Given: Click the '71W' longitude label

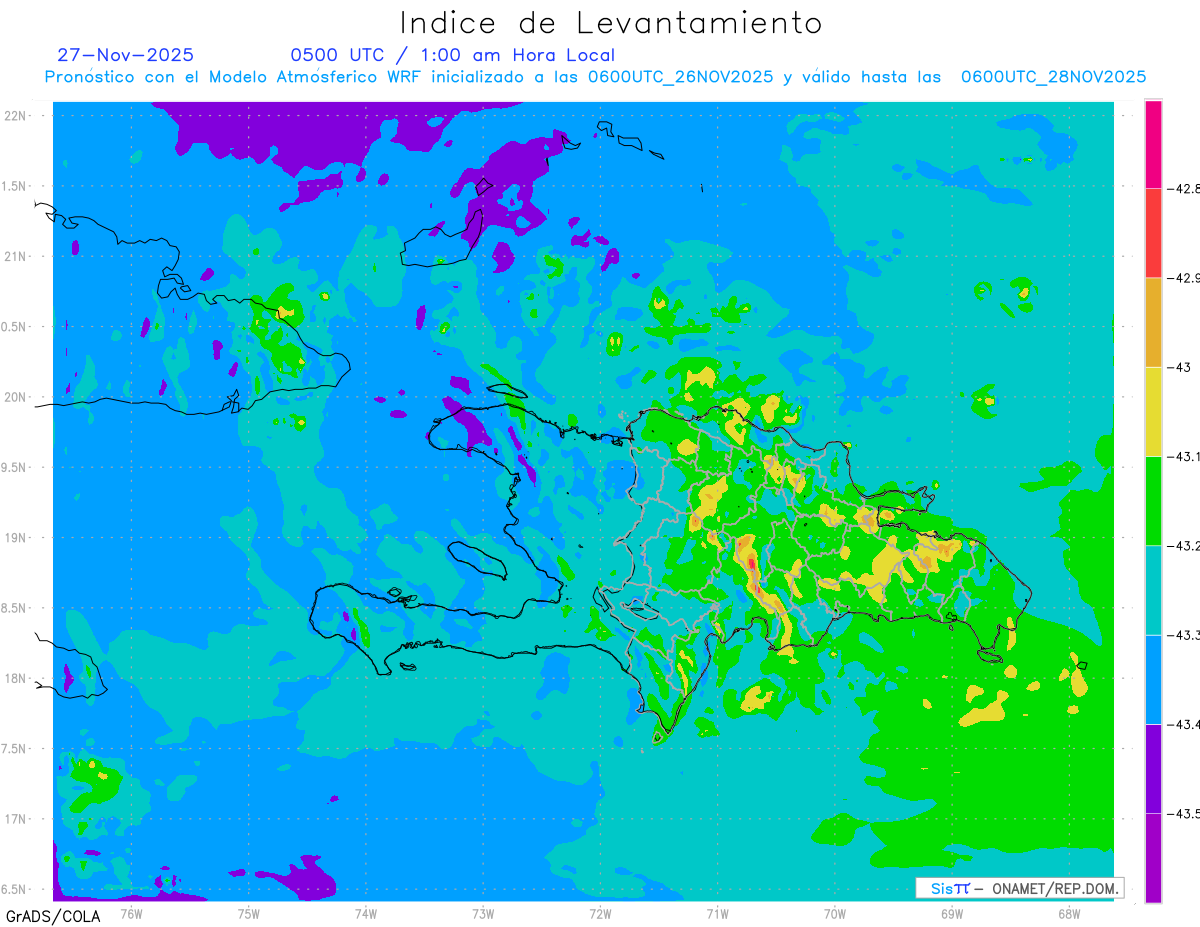Looking at the screenshot, I should point(717,913).
